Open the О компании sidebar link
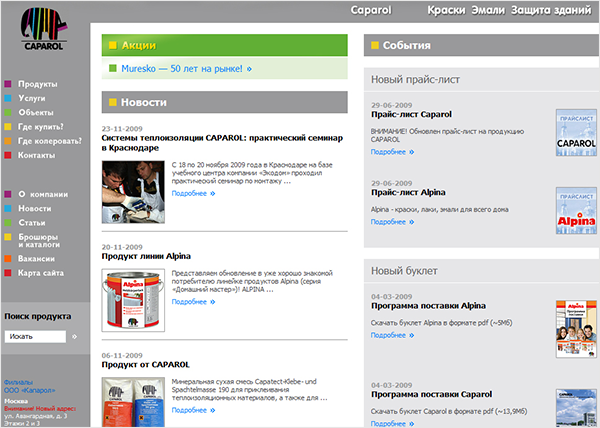The width and height of the screenshot is (600, 428). click(x=43, y=194)
